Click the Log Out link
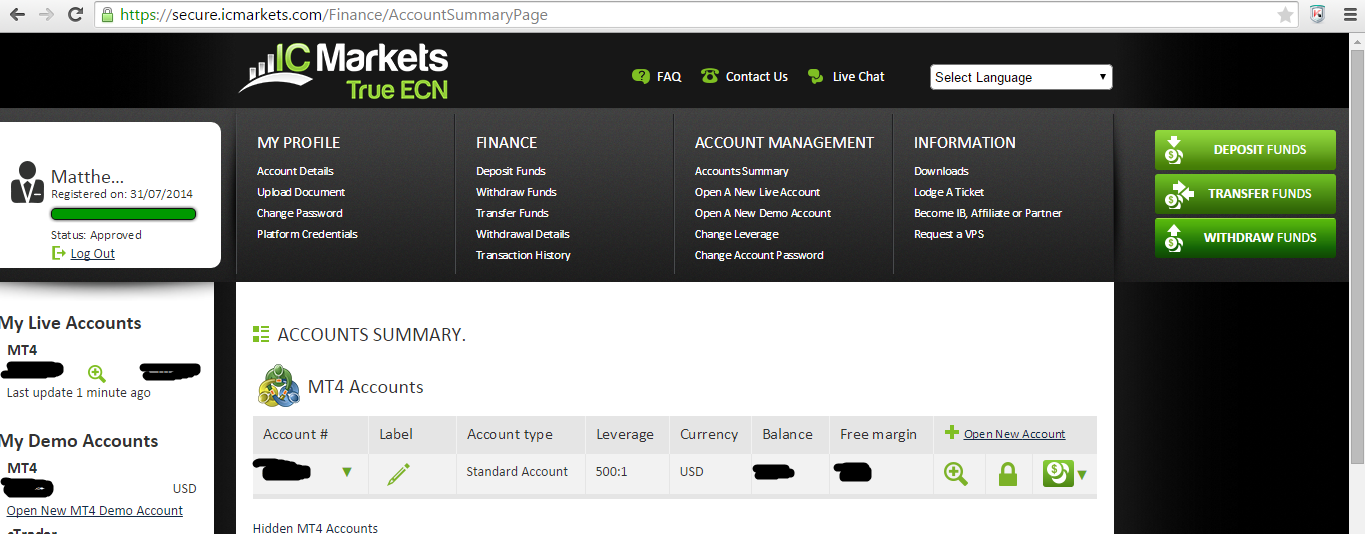Image resolution: width=1365 pixels, height=534 pixels. [x=92, y=254]
